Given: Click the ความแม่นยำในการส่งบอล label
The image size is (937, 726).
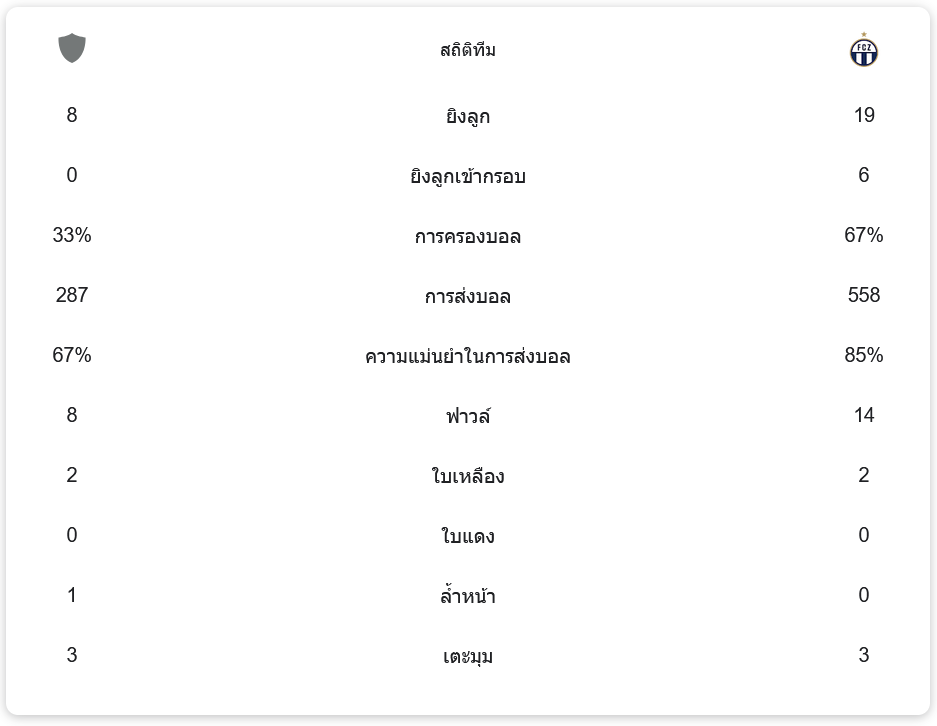Looking at the screenshot, I should point(468,357).
